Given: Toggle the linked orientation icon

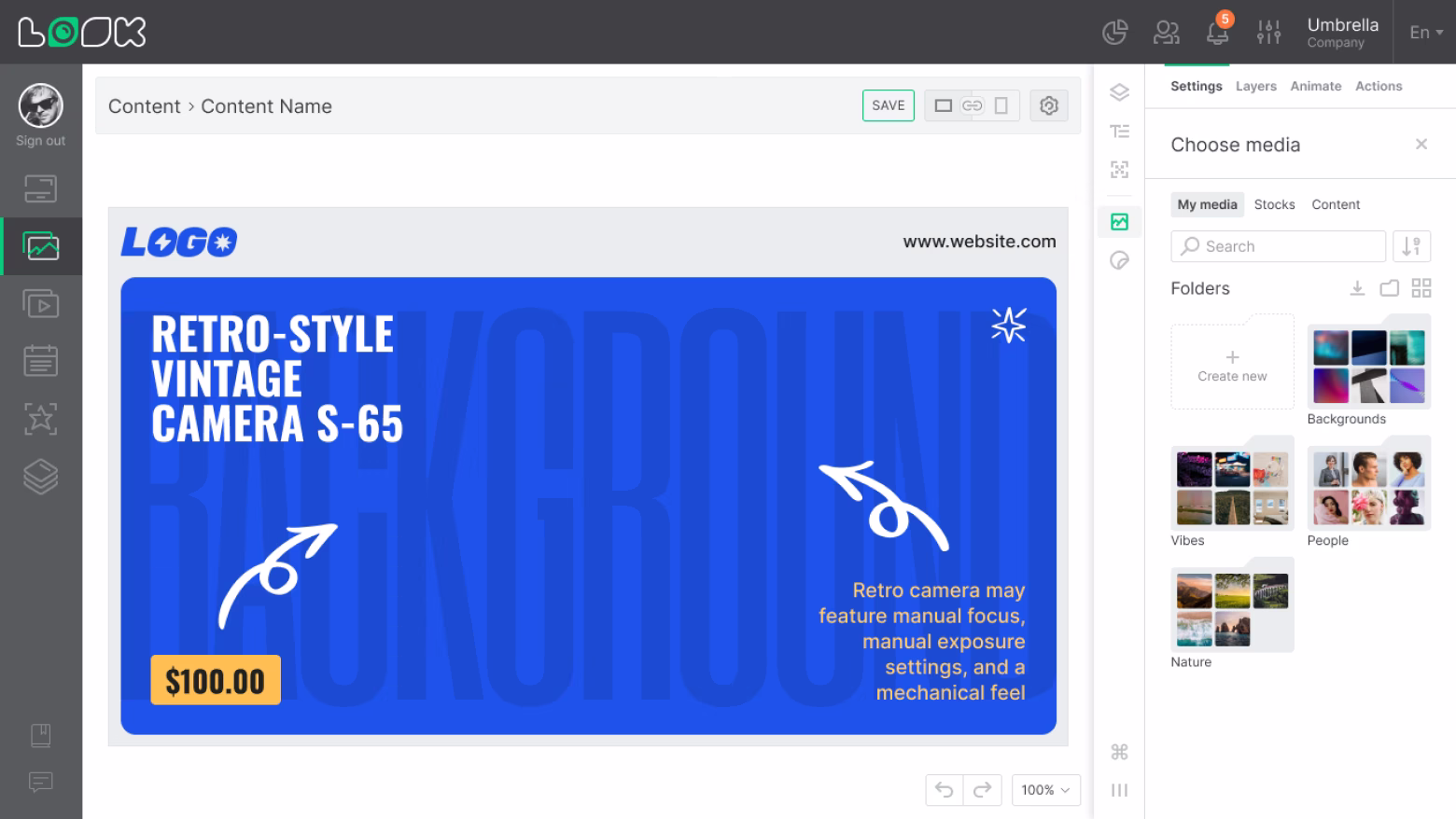Looking at the screenshot, I should (x=973, y=105).
